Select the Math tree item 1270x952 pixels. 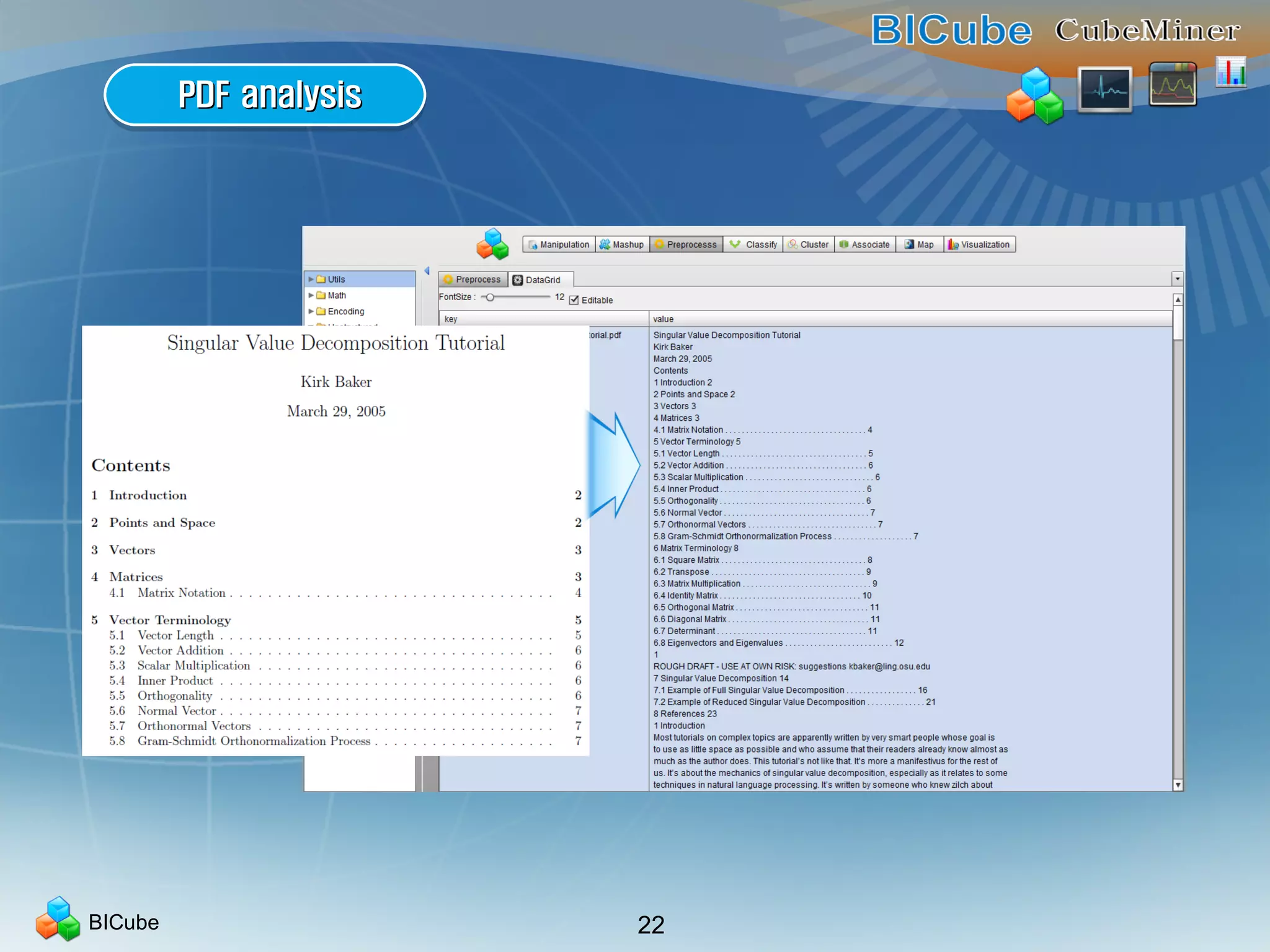click(x=360, y=296)
